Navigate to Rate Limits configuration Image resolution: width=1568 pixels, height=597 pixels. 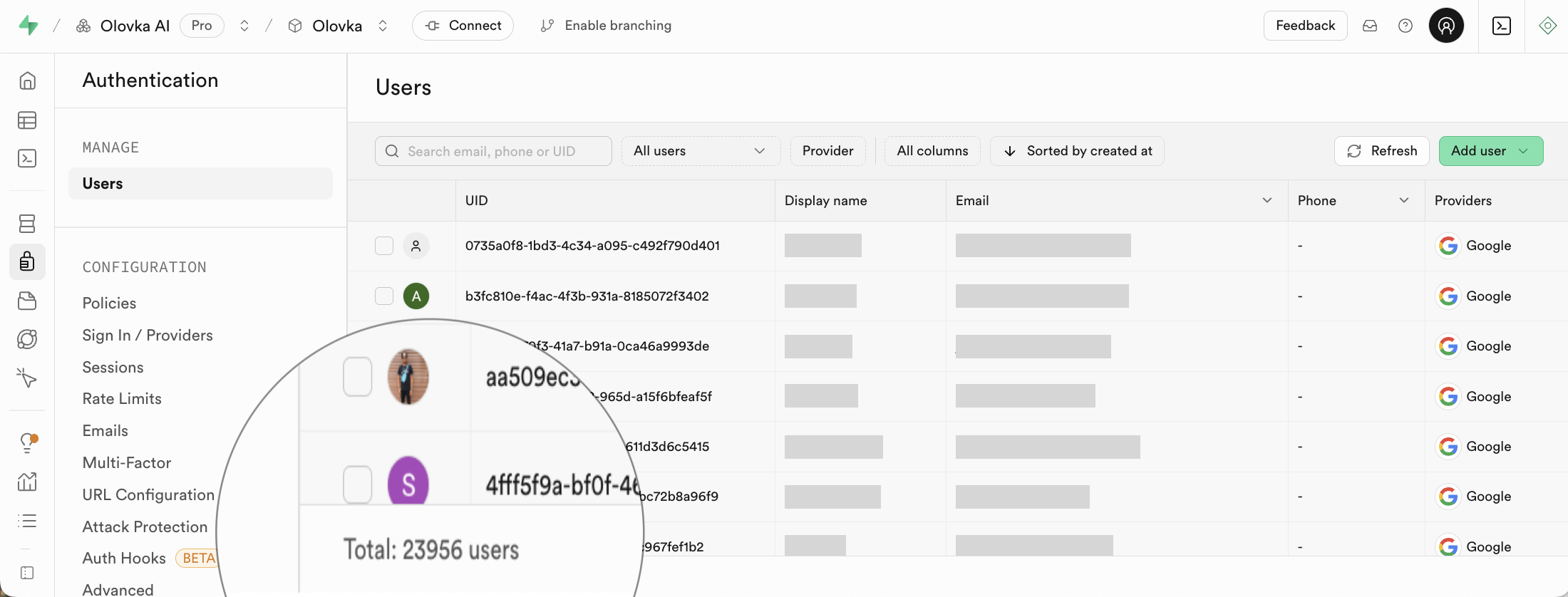pos(122,399)
